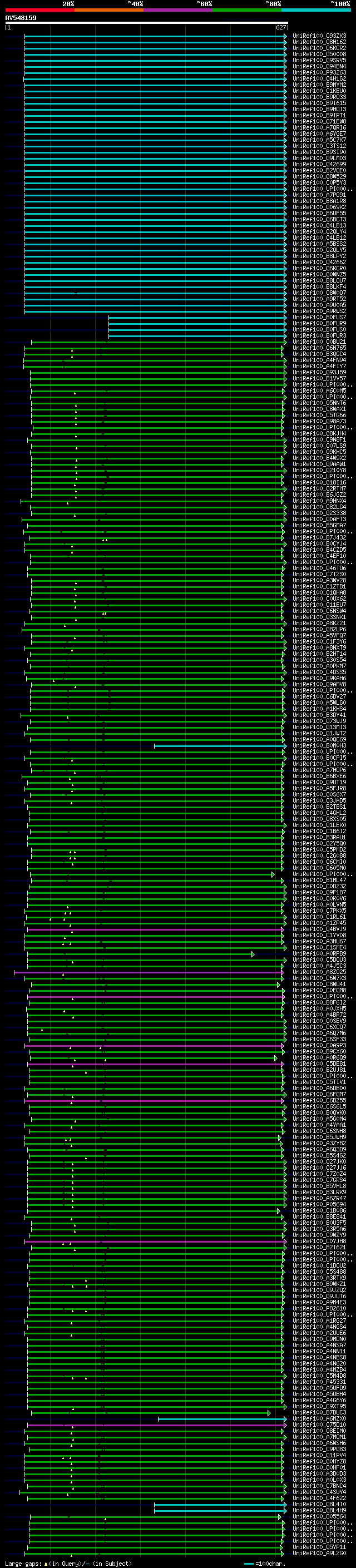
Task: Click the cyan ~100% identity legend segment
Action: coord(315,10)
